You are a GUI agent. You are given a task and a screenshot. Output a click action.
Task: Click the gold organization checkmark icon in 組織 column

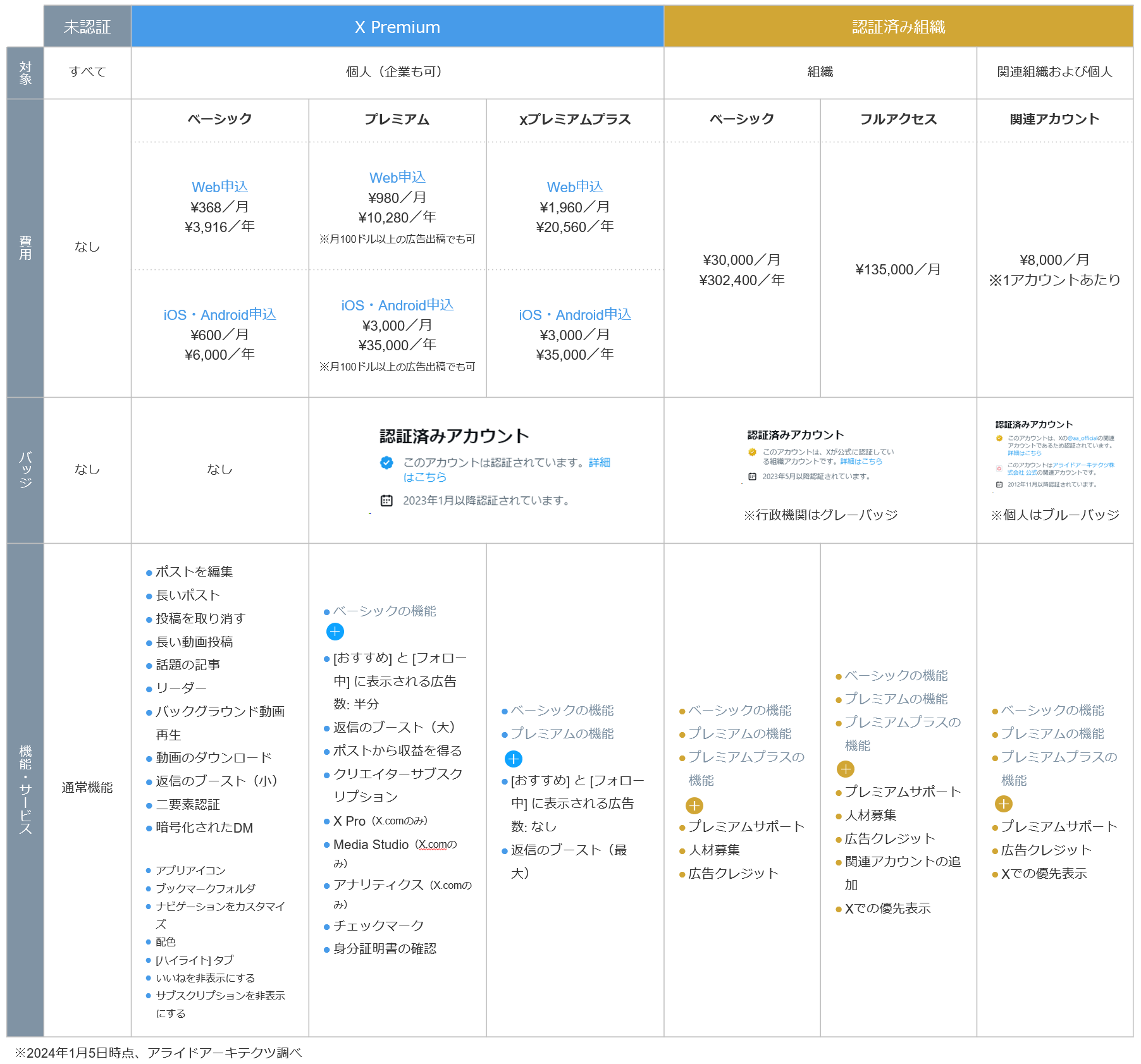[753, 452]
